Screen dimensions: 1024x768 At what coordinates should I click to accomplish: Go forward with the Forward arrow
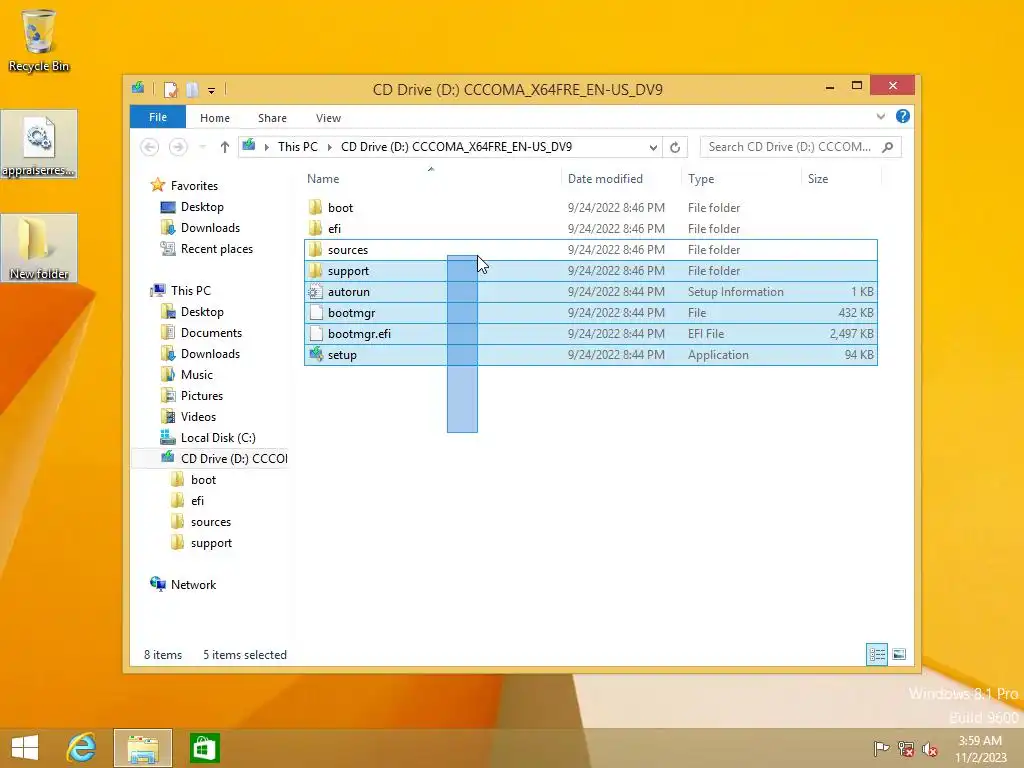tap(178, 147)
